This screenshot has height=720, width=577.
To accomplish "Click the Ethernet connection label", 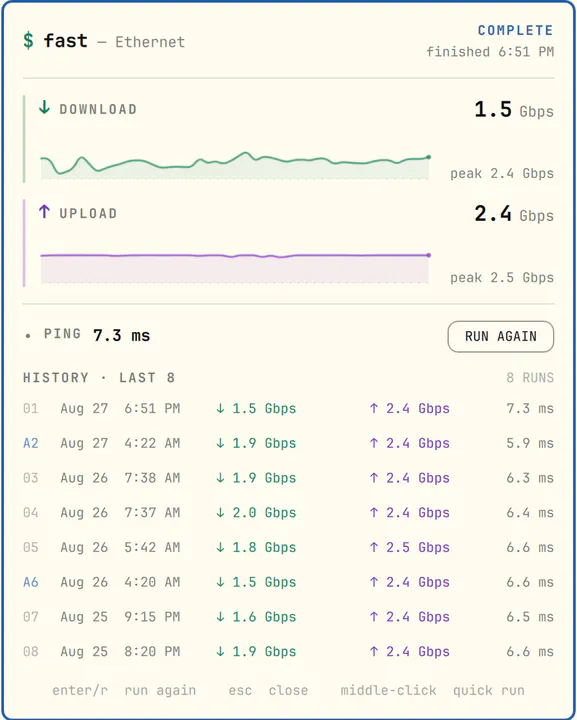I will [x=150, y=42].
